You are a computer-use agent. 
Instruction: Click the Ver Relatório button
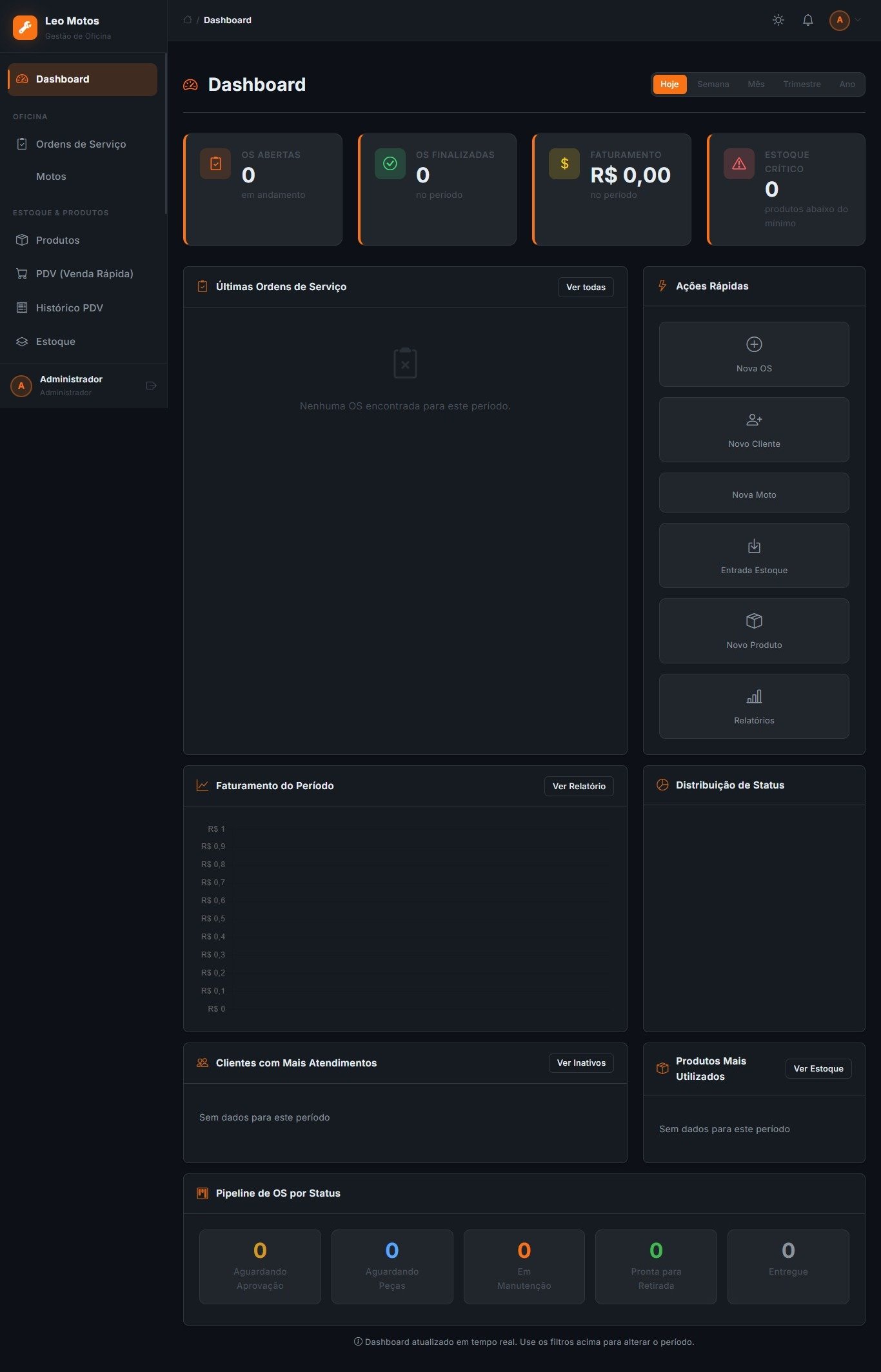(579, 787)
